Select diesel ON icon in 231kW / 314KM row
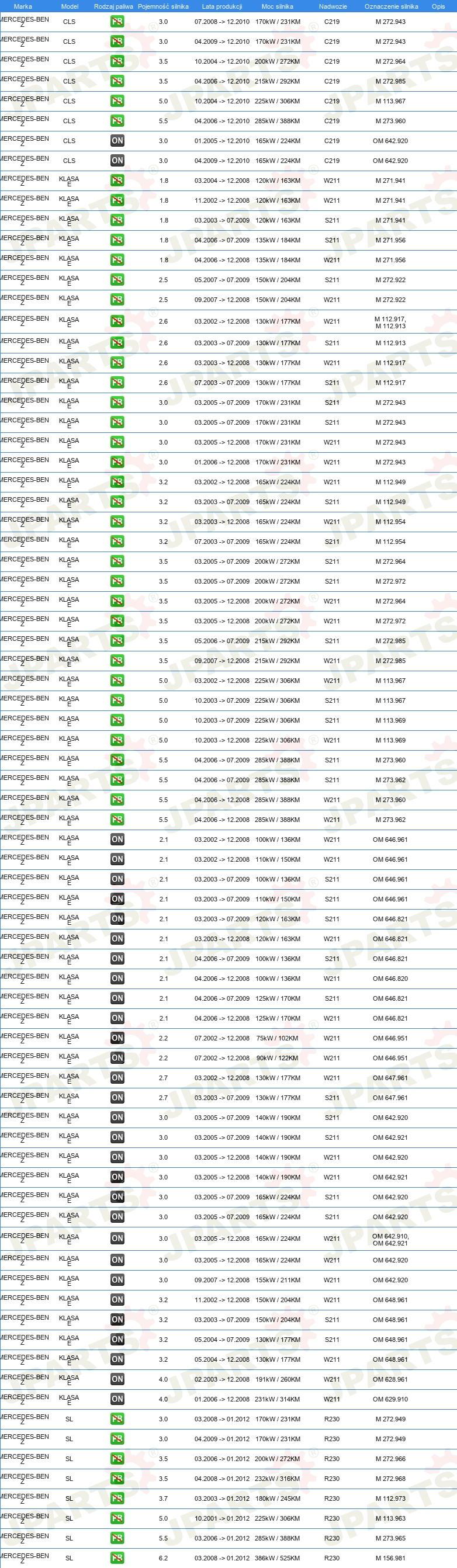The width and height of the screenshot is (457, 1568). coord(117,1399)
